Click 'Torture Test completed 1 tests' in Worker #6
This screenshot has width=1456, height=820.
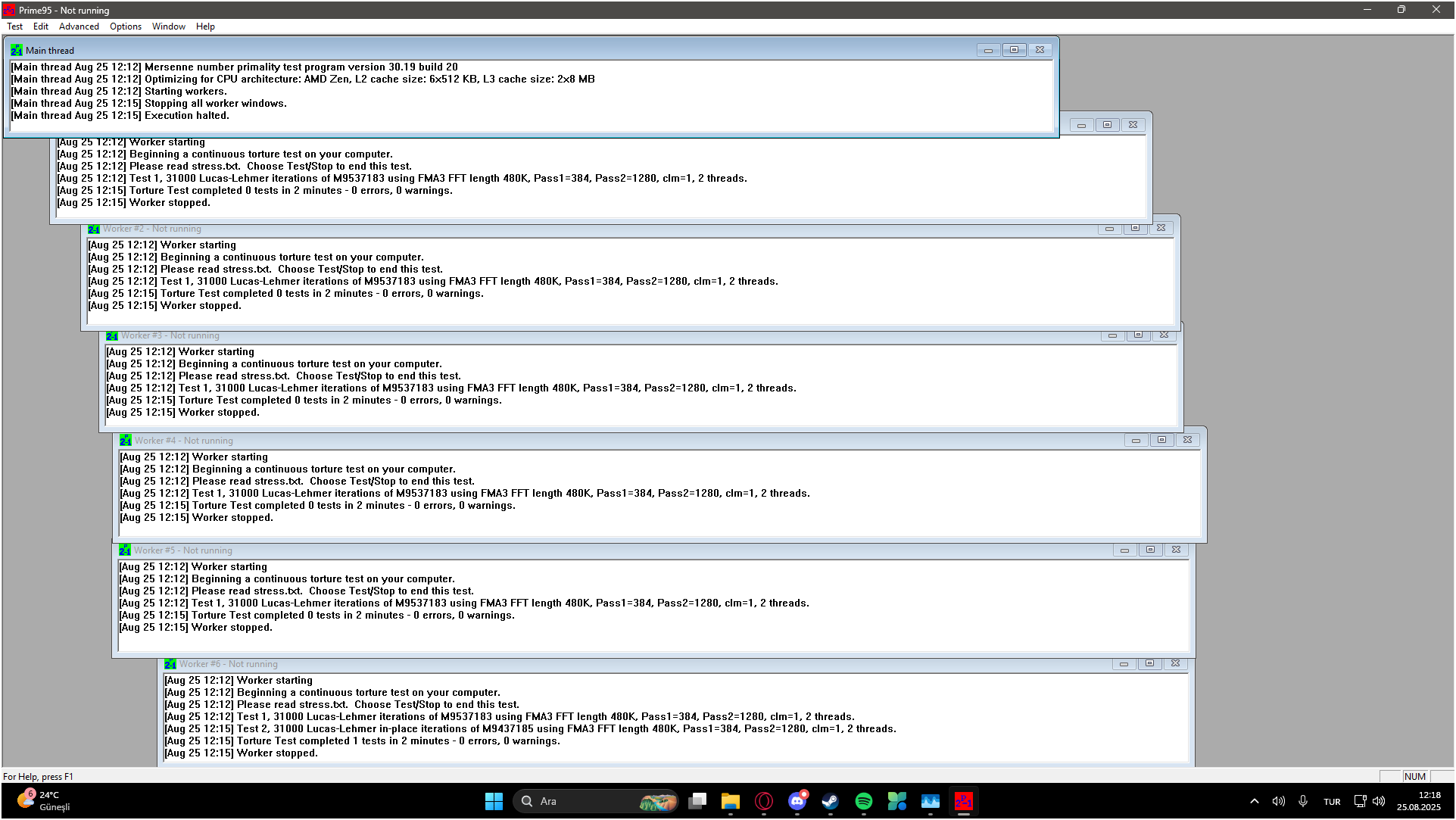[x=363, y=741]
